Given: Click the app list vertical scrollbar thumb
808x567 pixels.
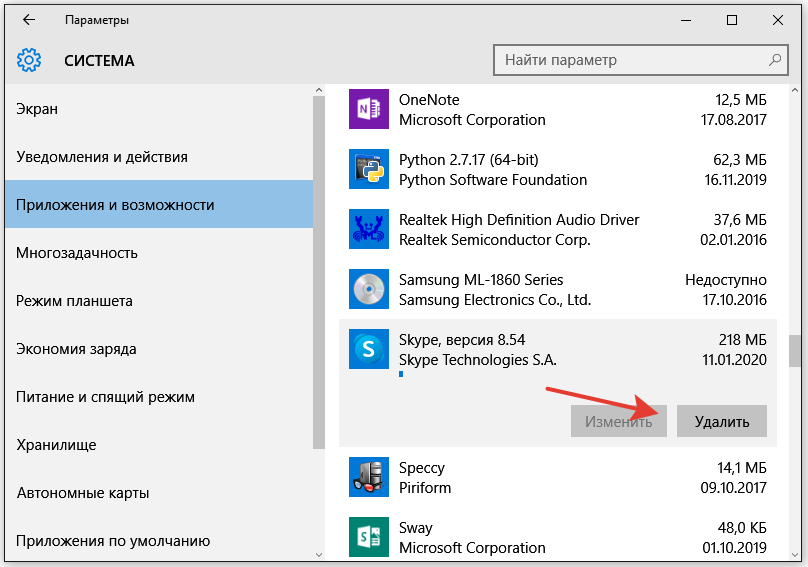Looking at the screenshot, I should click(x=795, y=350).
